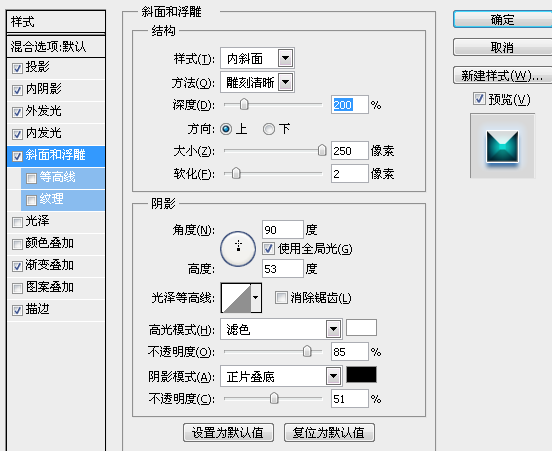Screen dimensions: 552x451
Task: Click the 深度 depth slider handle
Action: (244, 105)
